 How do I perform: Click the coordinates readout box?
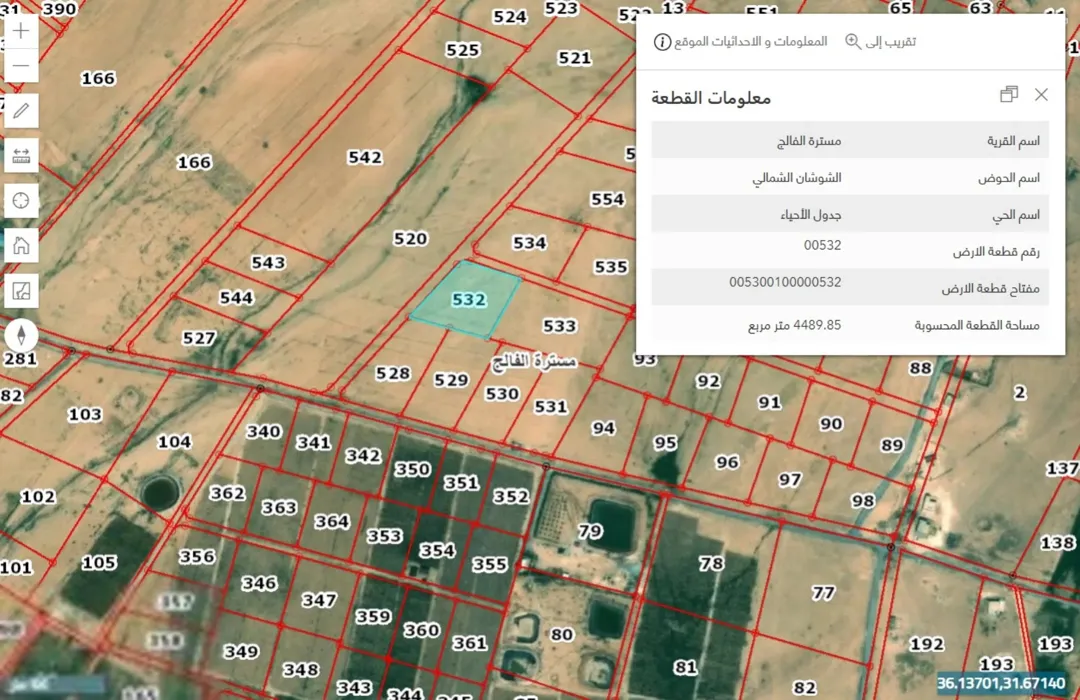1001,683
